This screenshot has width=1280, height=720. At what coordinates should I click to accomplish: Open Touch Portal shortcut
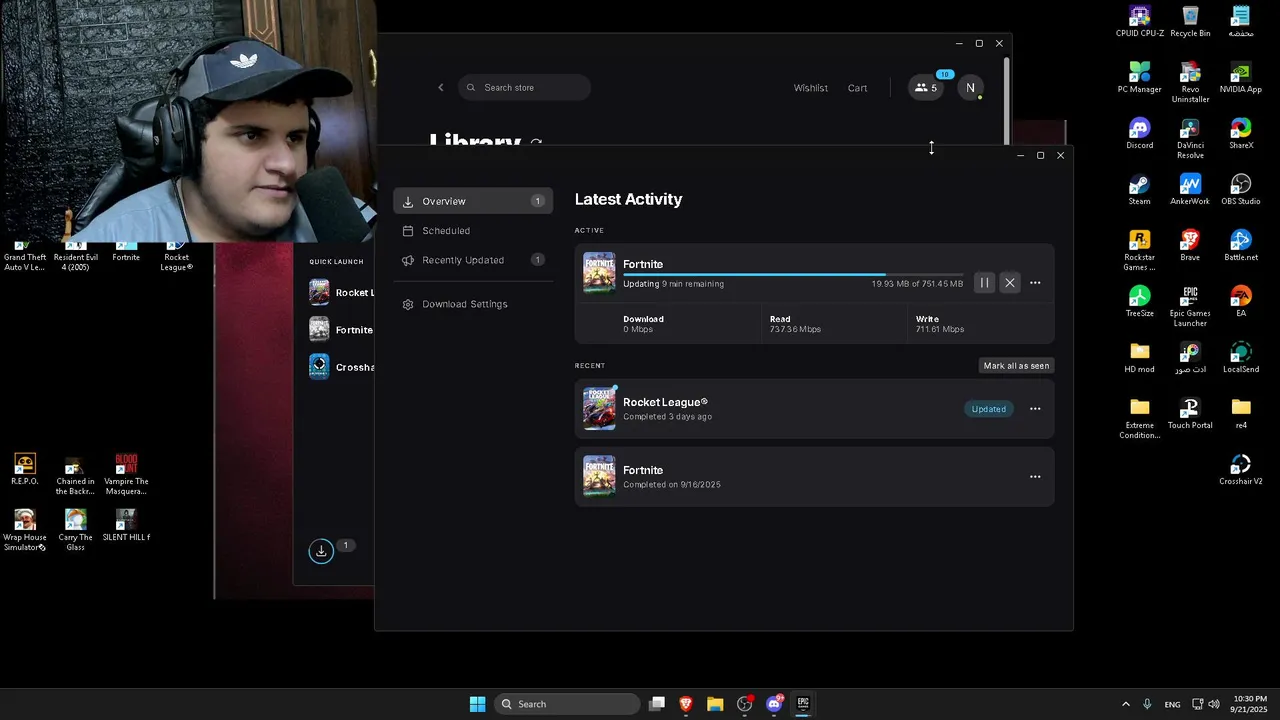click(1190, 414)
